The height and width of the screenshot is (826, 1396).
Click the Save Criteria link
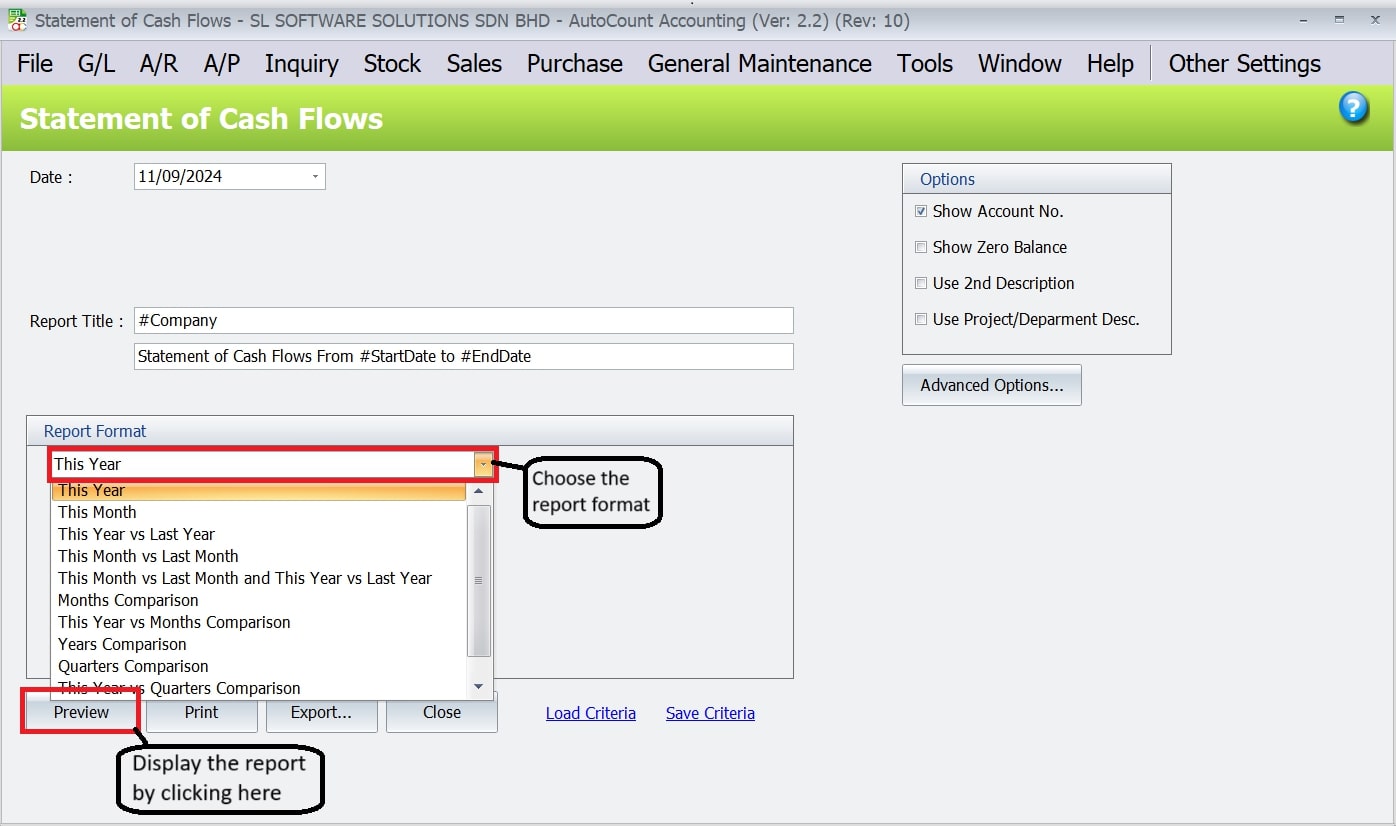coord(710,712)
